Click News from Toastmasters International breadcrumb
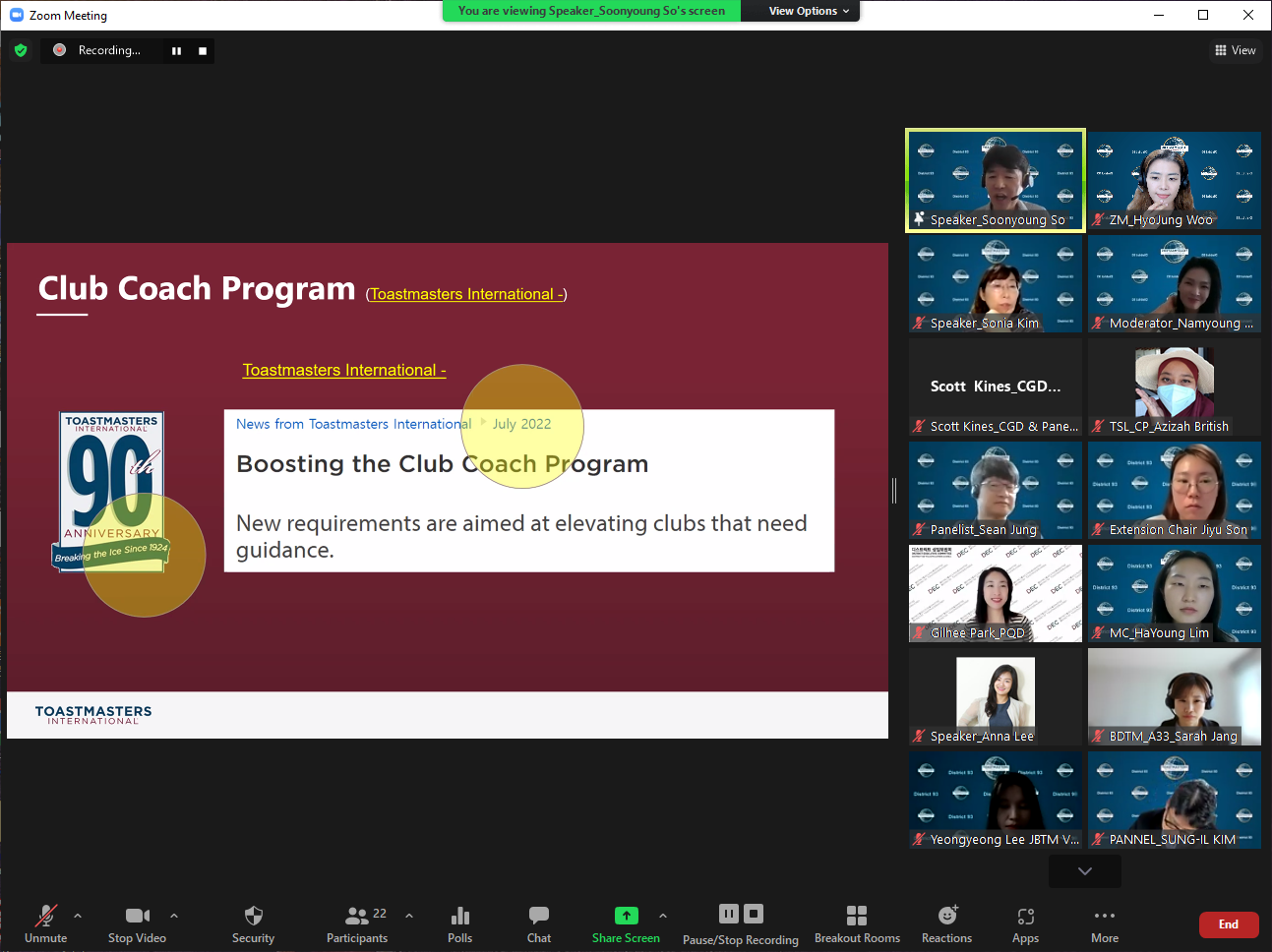Screen dimensions: 1272x952 tap(354, 424)
